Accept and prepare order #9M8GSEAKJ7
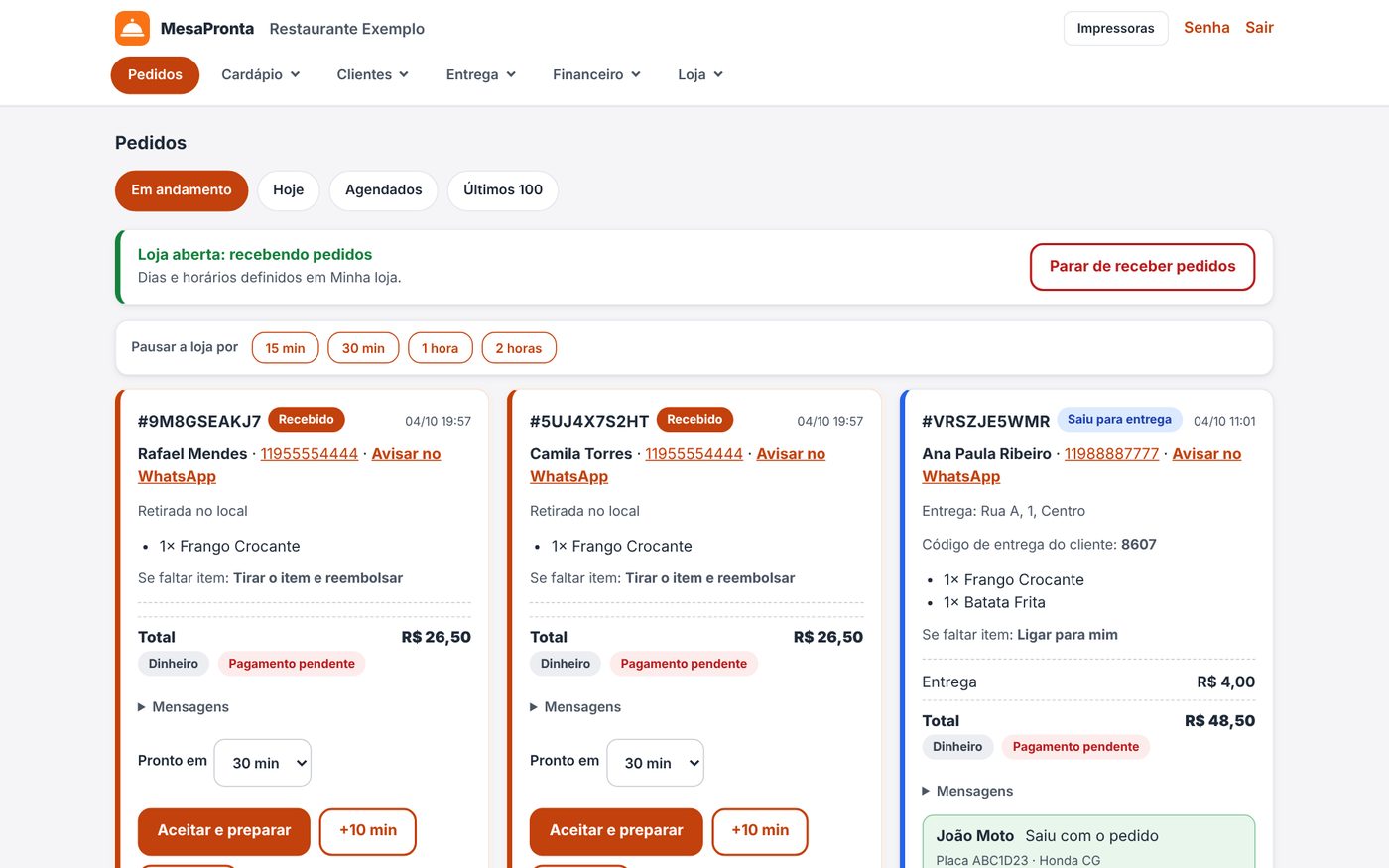 click(224, 831)
